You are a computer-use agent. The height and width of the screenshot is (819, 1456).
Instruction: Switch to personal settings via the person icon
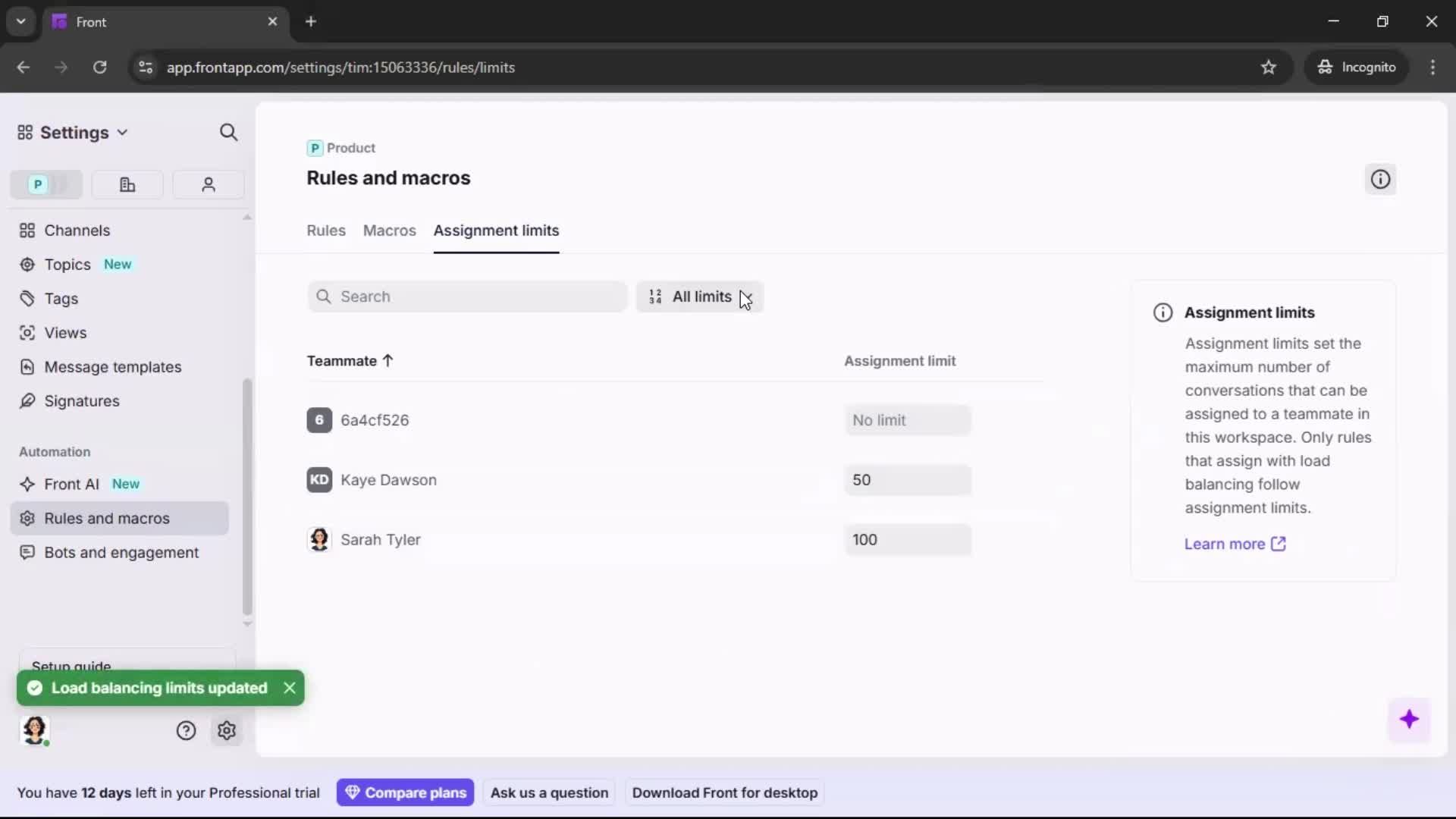pos(208,184)
